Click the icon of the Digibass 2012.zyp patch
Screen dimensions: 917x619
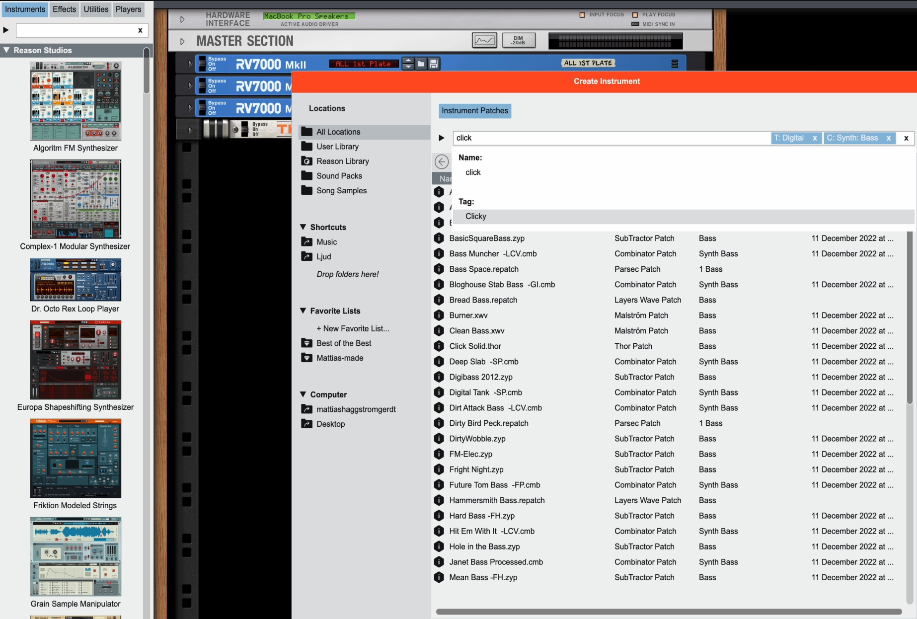[x=439, y=377]
